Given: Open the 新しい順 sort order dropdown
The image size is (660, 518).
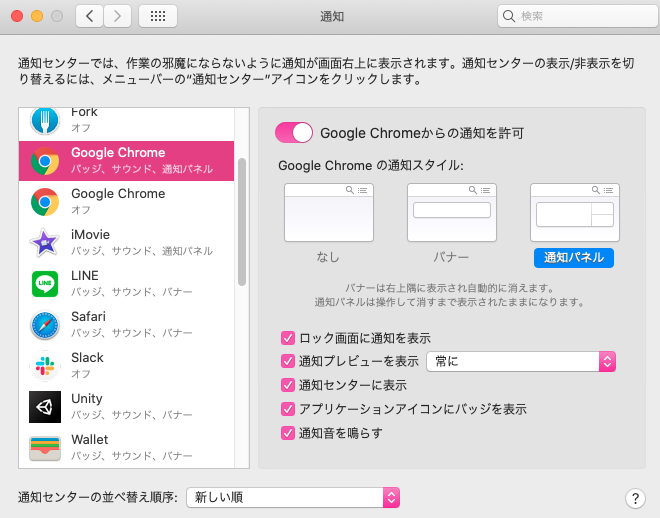Looking at the screenshot, I should [293, 498].
